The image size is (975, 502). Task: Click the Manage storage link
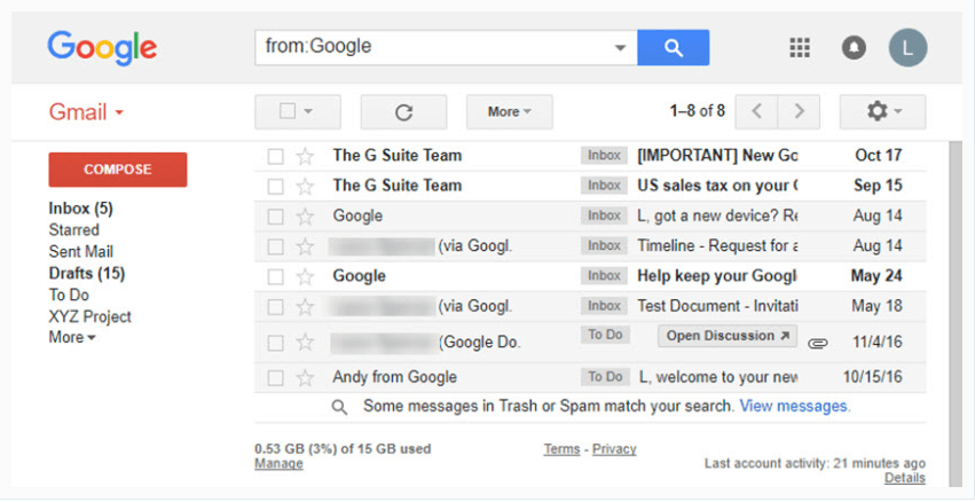coord(279,463)
